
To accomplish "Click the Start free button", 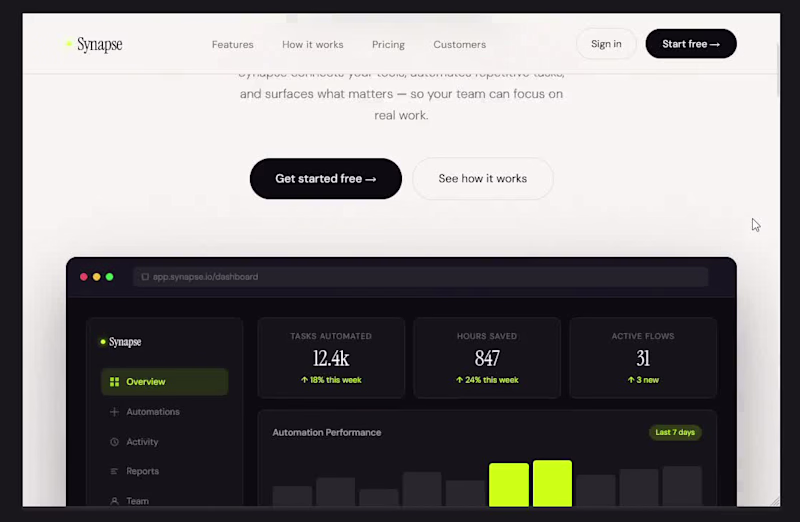I will (x=691, y=44).
